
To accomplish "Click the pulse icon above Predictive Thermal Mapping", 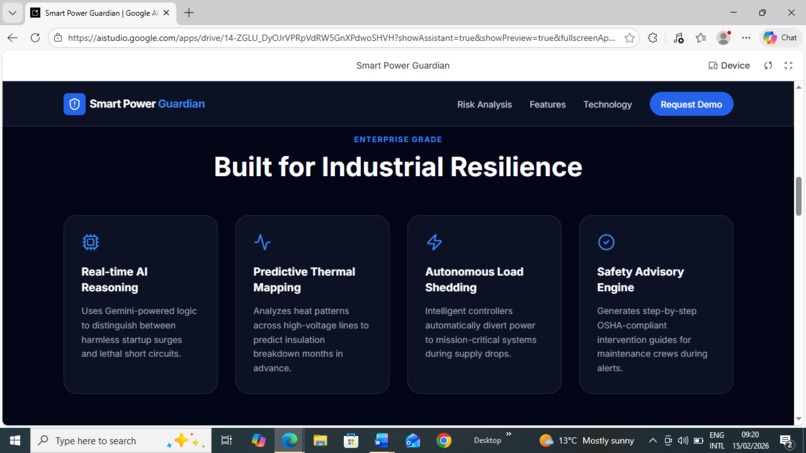I will 262,242.
